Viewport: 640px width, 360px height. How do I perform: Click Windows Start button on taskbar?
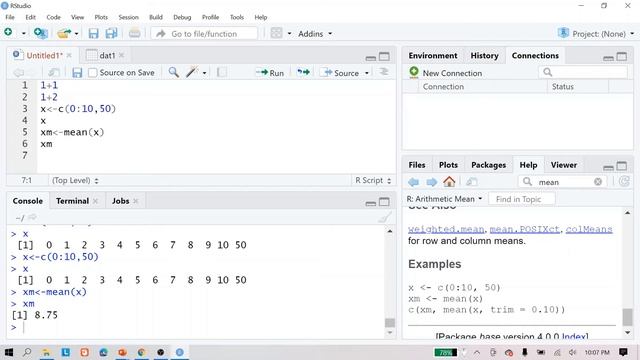9,352
